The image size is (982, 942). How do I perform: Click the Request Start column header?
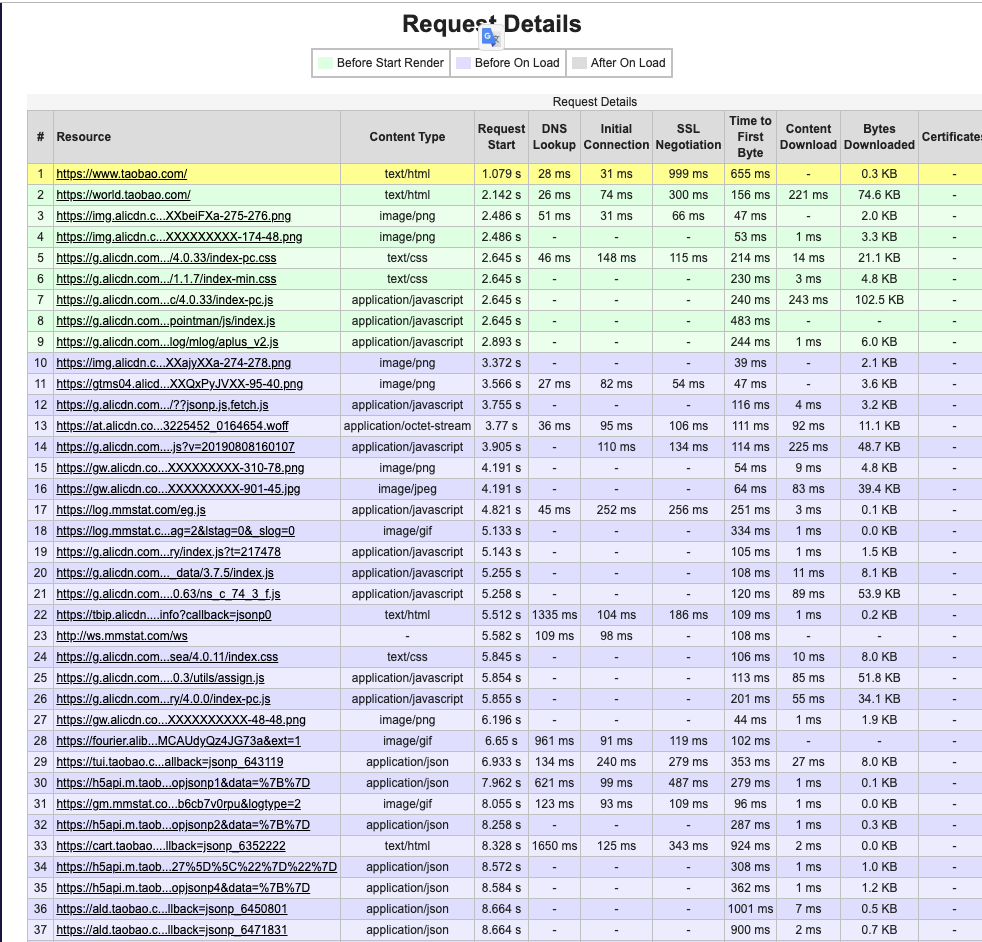pyautogui.click(x=501, y=137)
